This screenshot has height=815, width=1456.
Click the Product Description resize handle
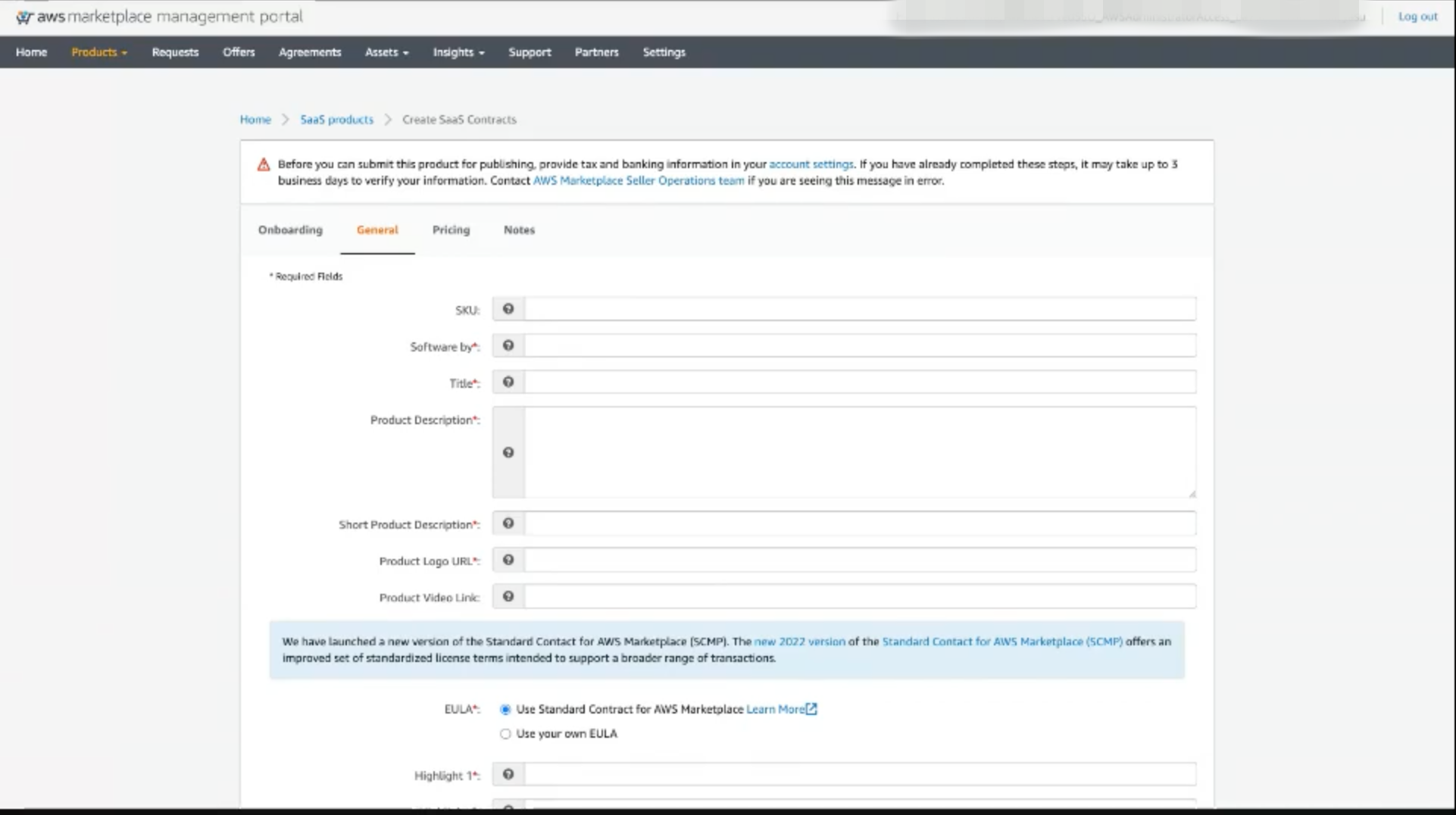click(x=1192, y=493)
